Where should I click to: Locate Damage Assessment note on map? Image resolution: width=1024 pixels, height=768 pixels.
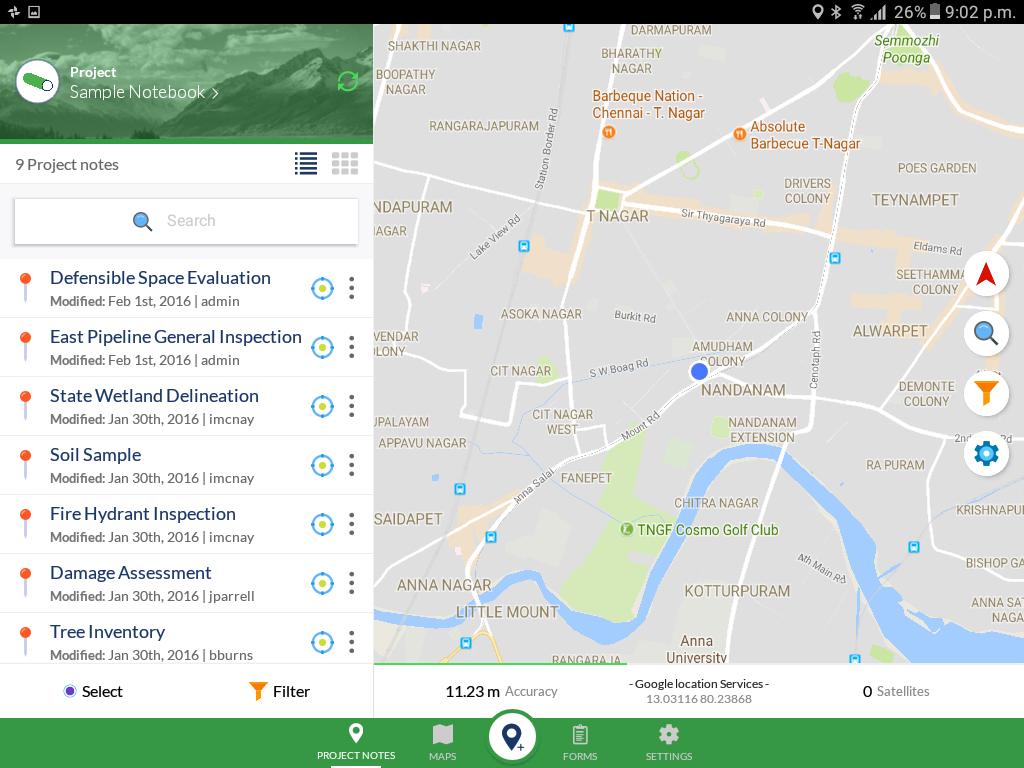click(322, 583)
